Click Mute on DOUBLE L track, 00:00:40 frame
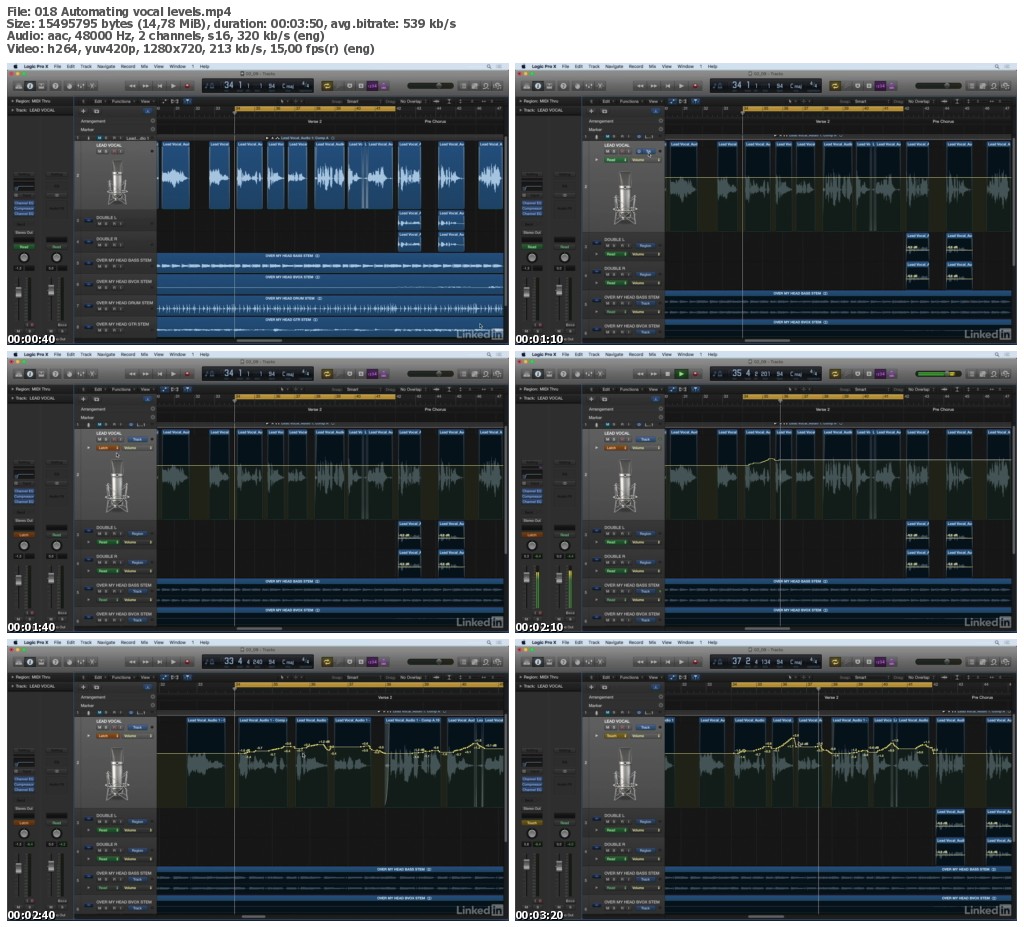This screenshot has height=927, width=1024. point(99,223)
